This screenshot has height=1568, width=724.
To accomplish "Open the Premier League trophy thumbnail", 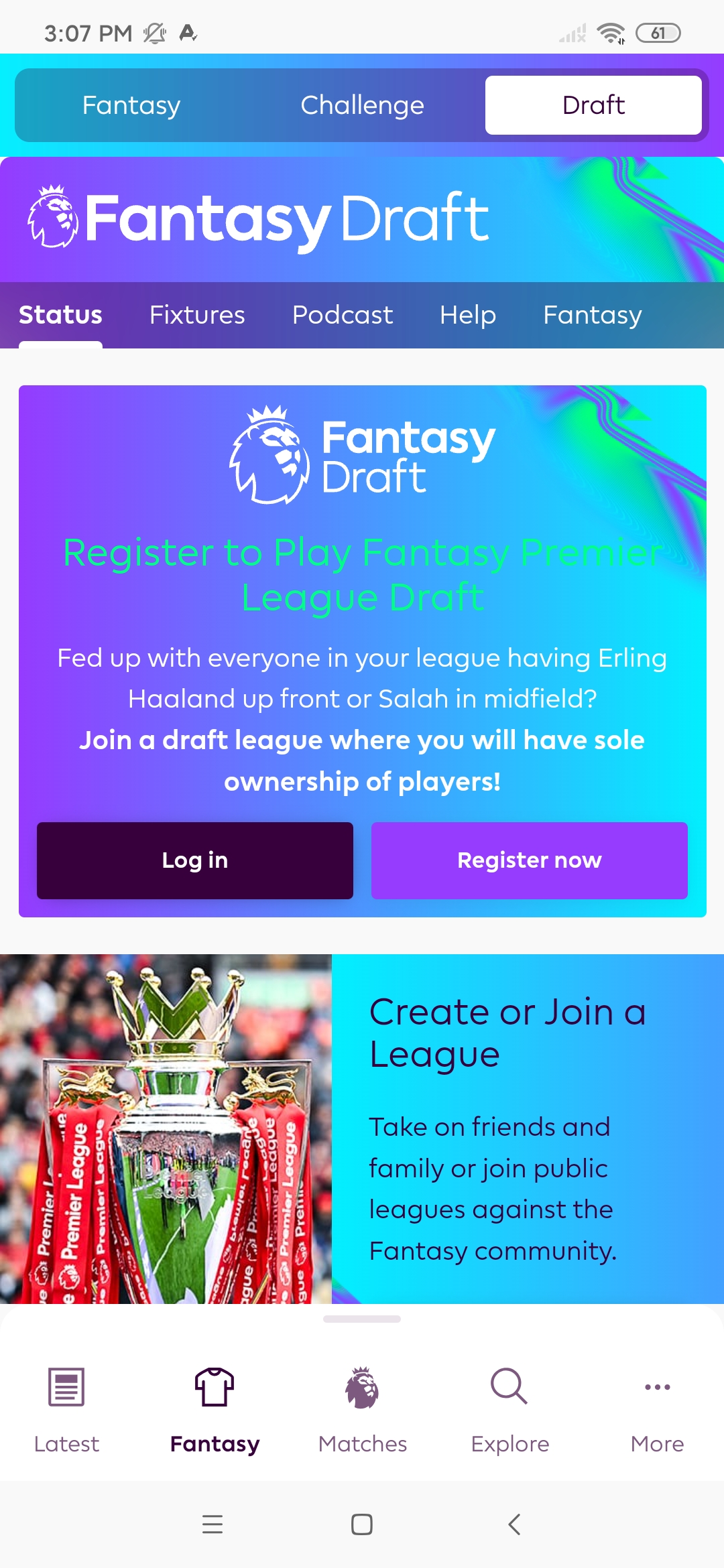I will click(166, 1129).
